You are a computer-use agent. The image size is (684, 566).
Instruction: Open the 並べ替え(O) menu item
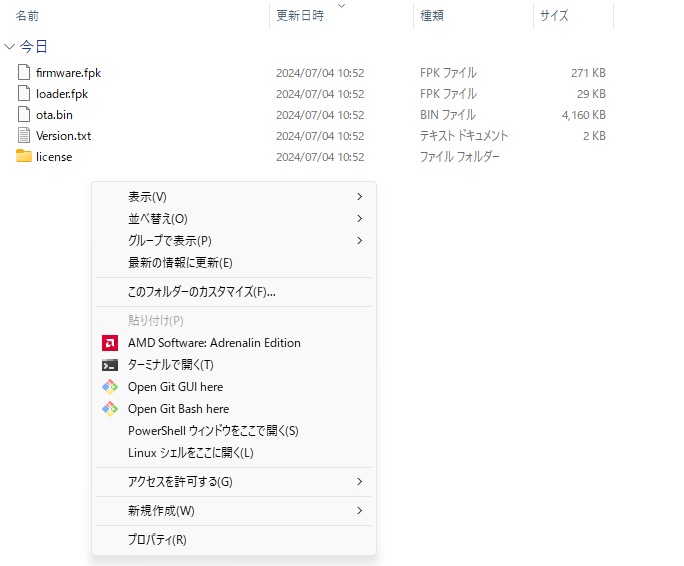pos(234,218)
